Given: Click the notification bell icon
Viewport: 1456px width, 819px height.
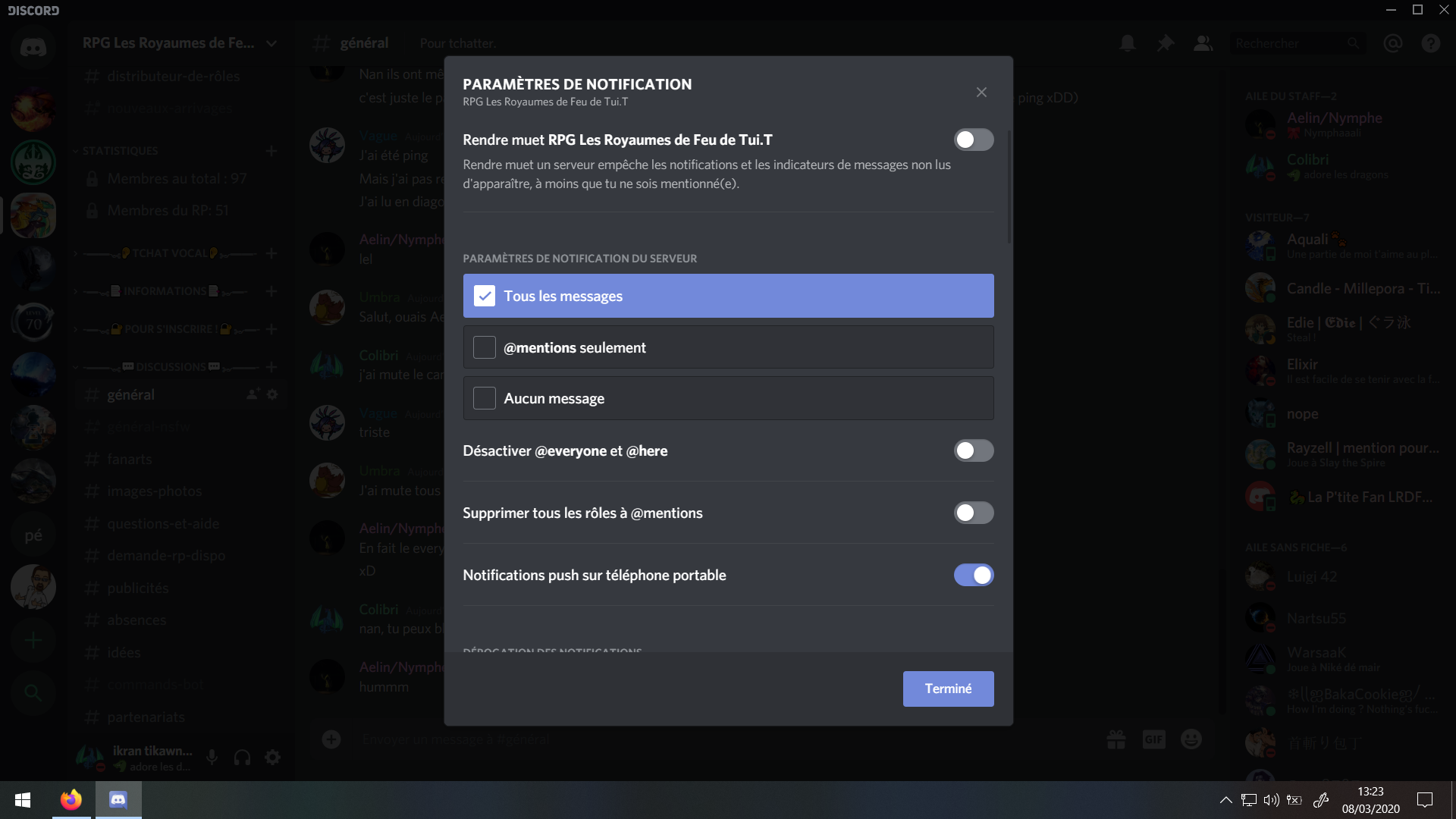Looking at the screenshot, I should (1128, 43).
